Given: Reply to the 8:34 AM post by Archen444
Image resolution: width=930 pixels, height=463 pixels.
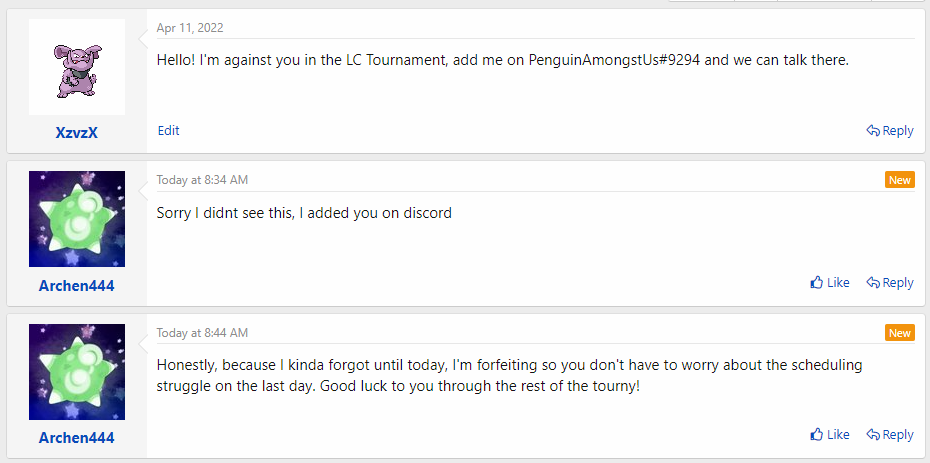Looking at the screenshot, I should tap(890, 283).
